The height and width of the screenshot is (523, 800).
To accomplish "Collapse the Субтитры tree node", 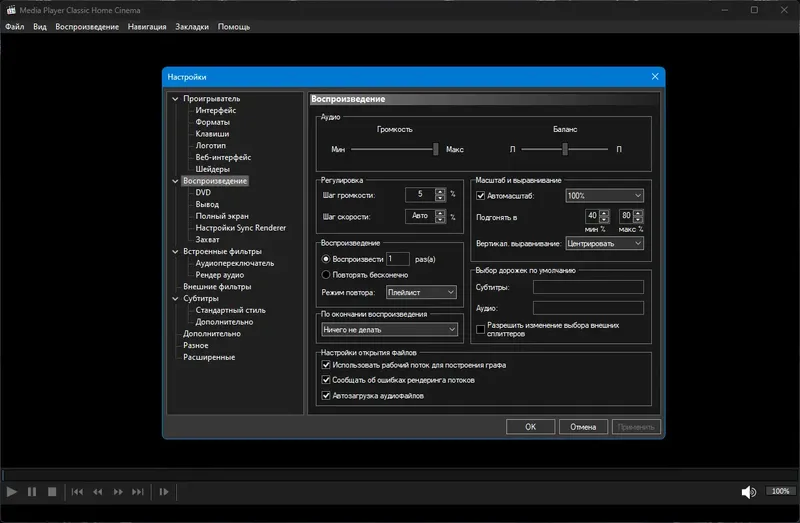I will pyautogui.click(x=175, y=298).
